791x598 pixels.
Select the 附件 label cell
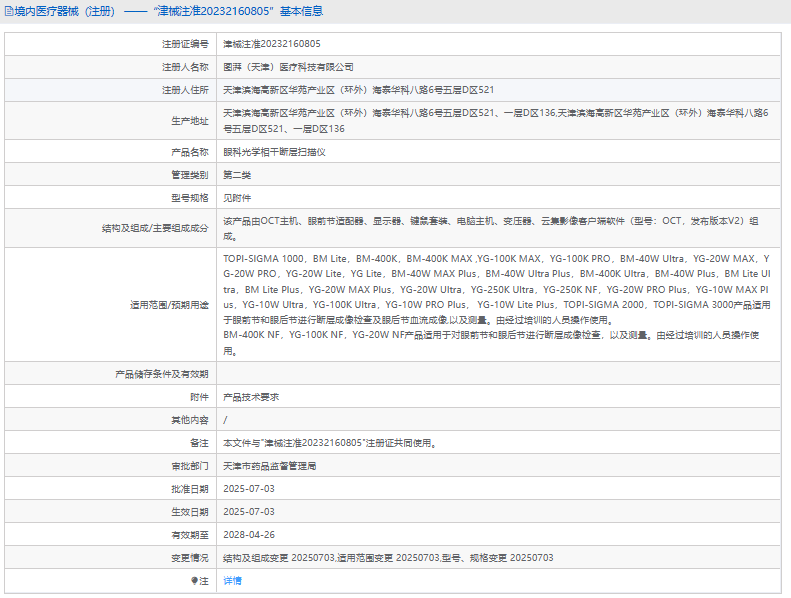pyautogui.click(x=110, y=397)
